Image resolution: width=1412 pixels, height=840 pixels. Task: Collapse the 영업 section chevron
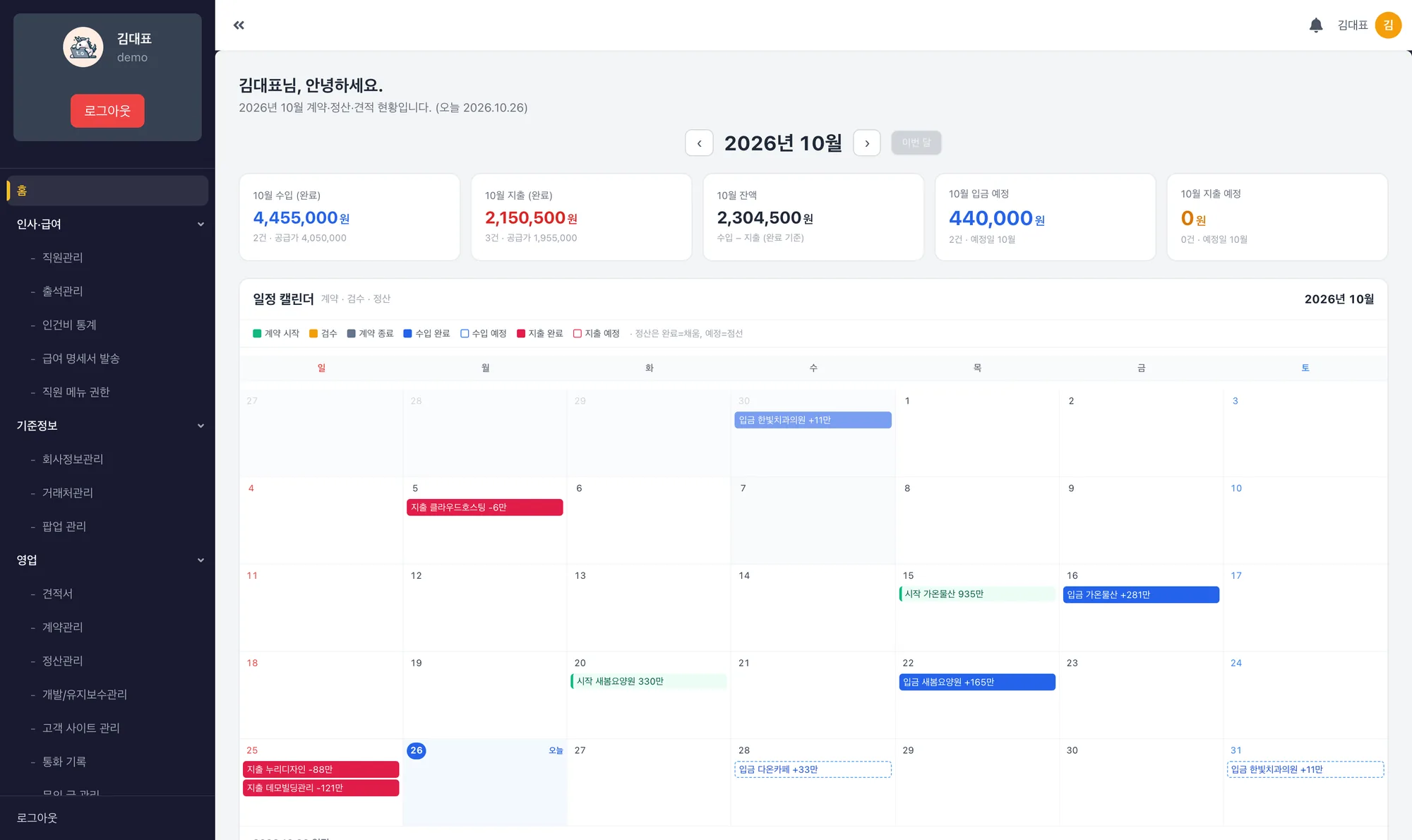201,560
